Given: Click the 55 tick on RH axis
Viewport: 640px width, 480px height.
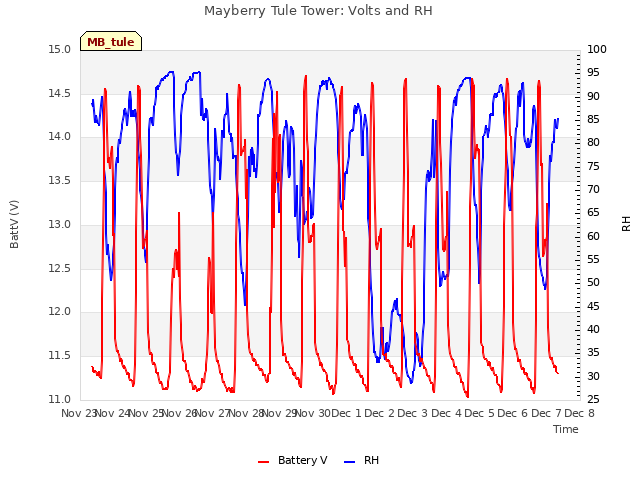Looking at the screenshot, I should click(x=593, y=260).
